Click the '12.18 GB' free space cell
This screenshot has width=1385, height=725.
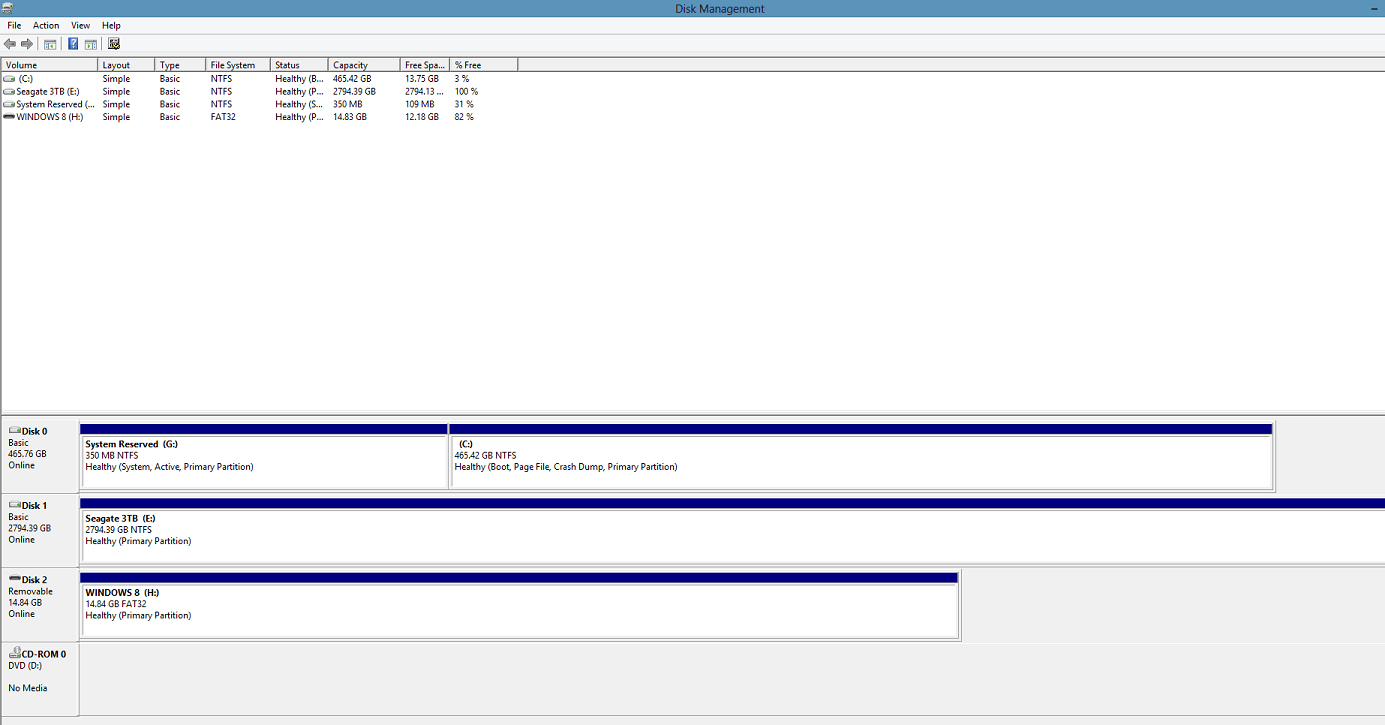[422, 117]
